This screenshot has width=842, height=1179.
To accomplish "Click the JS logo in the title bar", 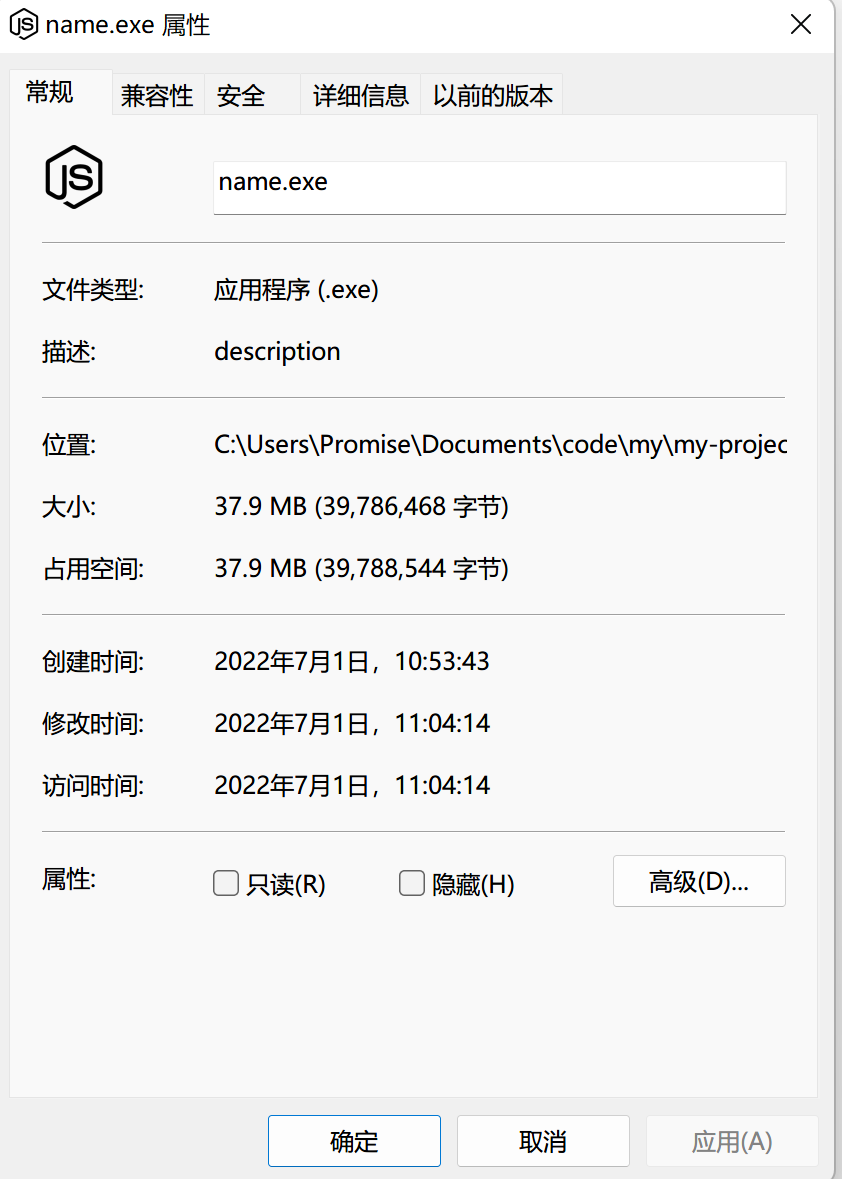I will tap(23, 23).
